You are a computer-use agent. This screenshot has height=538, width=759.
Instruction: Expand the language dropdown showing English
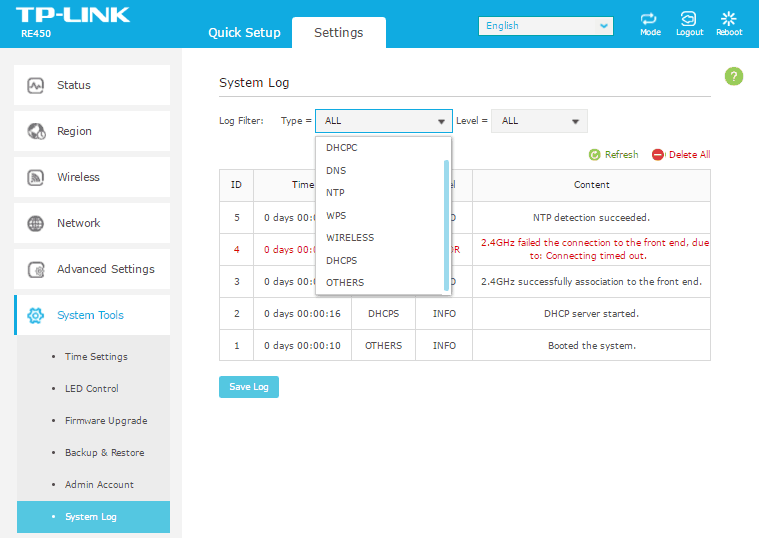[x=545, y=26]
